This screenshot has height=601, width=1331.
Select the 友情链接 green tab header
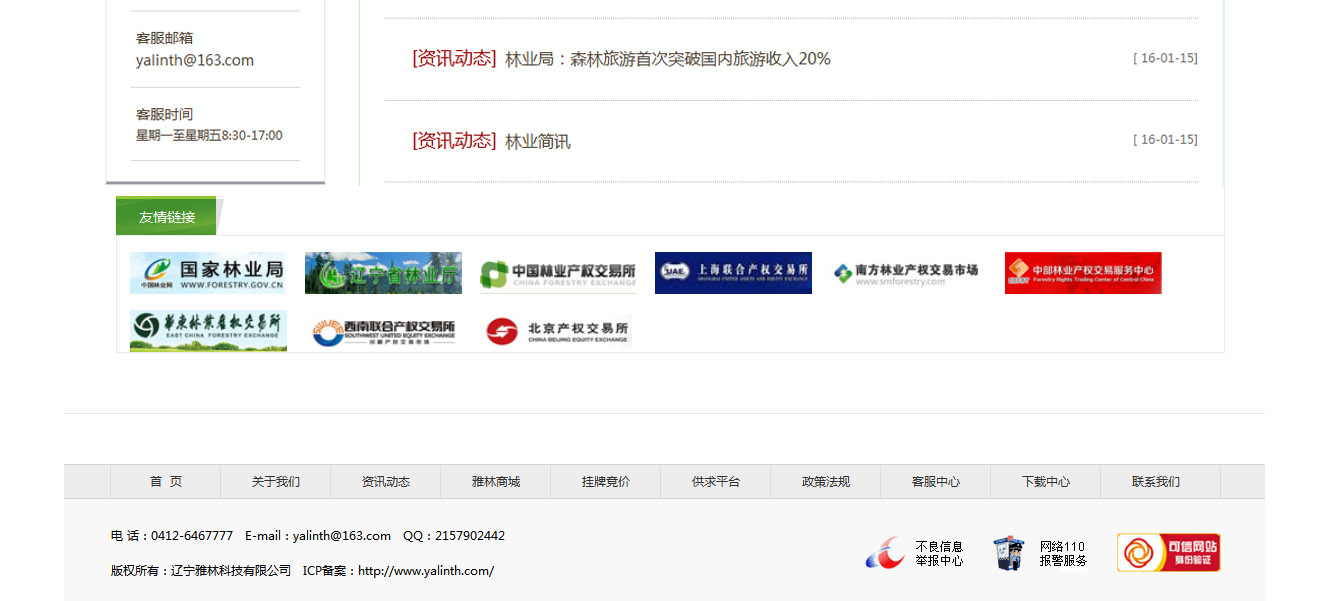(167, 217)
